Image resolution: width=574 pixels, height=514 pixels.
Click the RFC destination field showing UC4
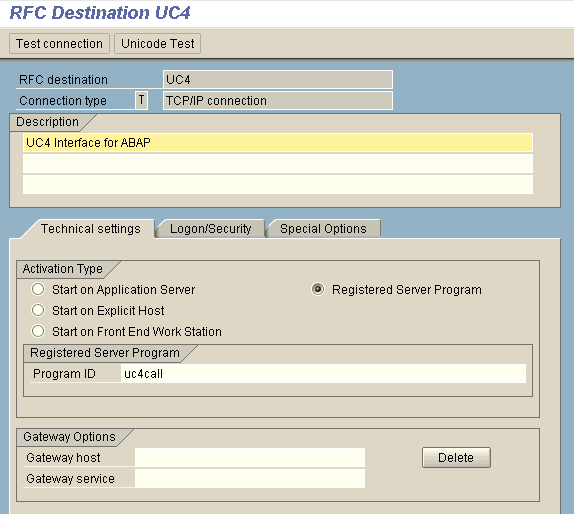(x=278, y=79)
